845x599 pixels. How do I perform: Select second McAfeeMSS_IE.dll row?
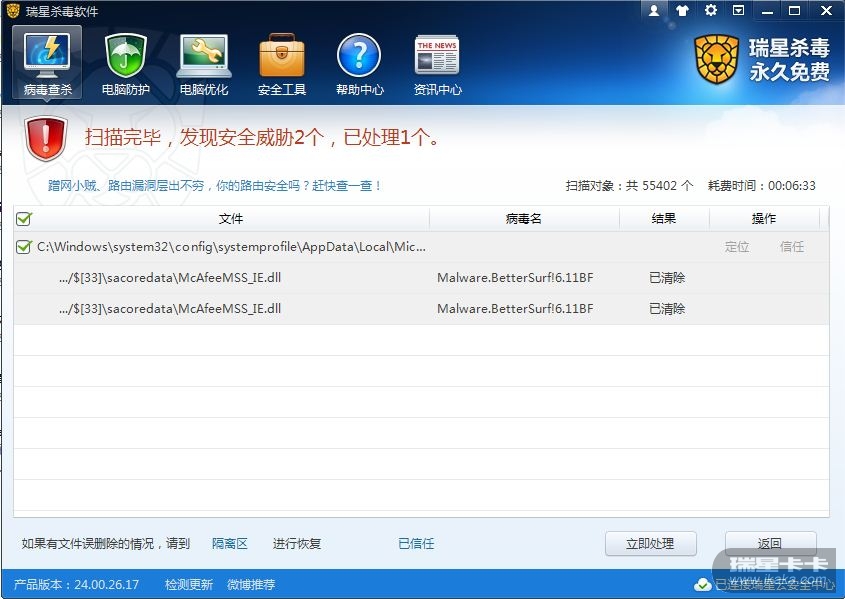tap(421, 309)
